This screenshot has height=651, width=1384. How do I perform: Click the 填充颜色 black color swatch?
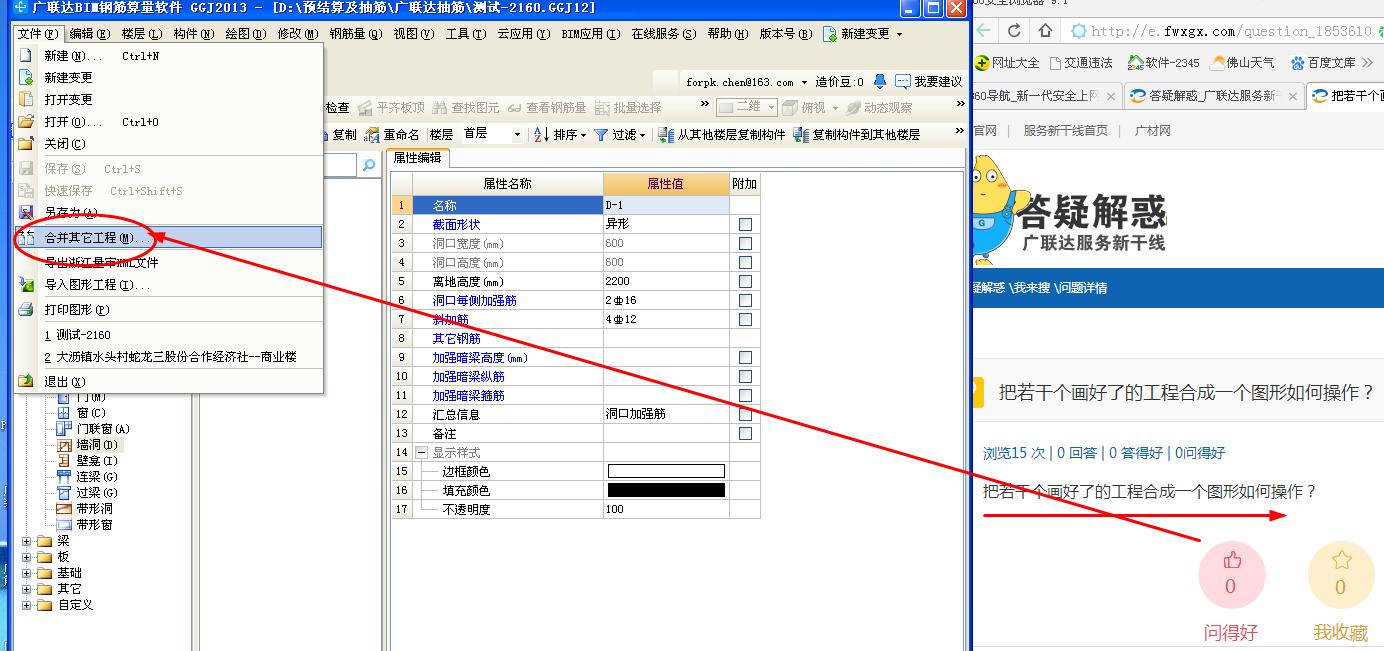tap(666, 491)
